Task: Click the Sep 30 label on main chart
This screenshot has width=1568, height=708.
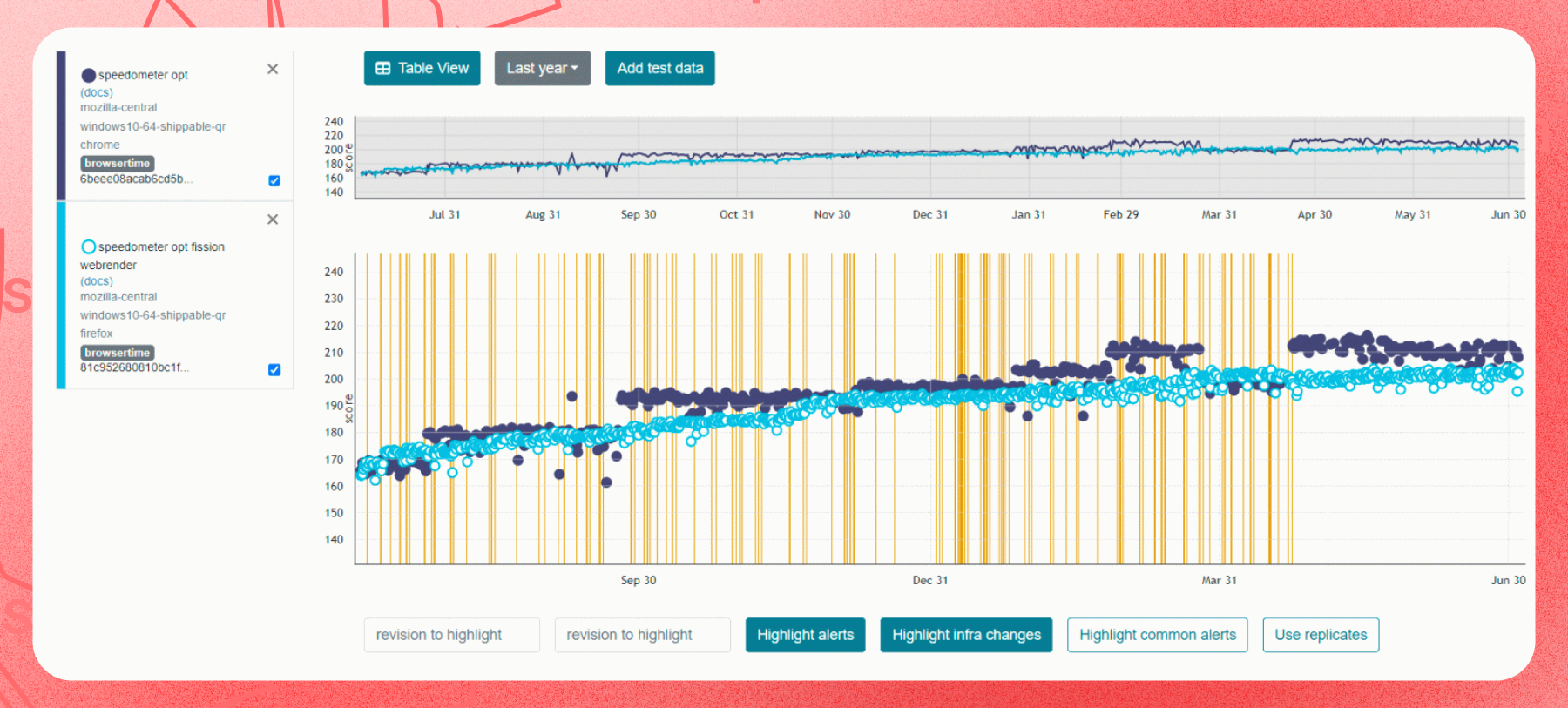Action: tap(639, 580)
